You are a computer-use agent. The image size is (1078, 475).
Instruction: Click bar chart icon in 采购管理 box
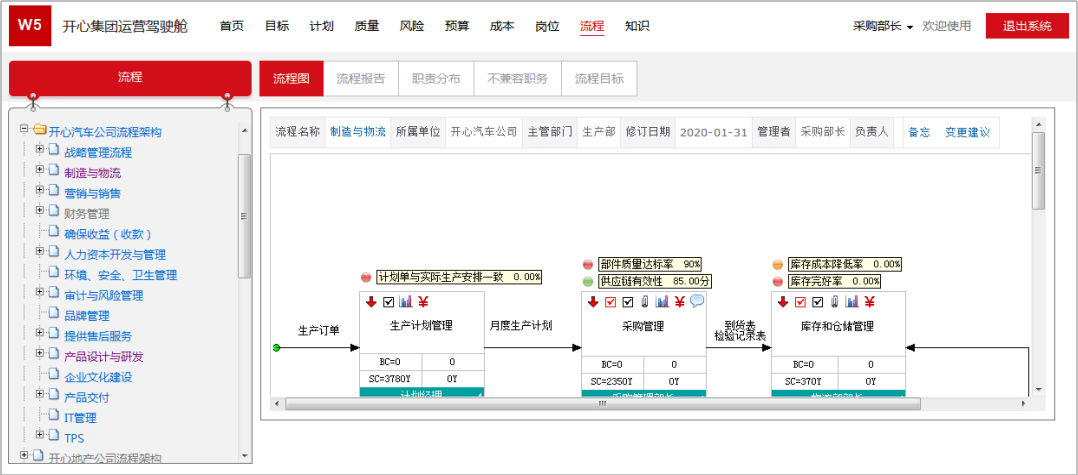tap(662, 302)
